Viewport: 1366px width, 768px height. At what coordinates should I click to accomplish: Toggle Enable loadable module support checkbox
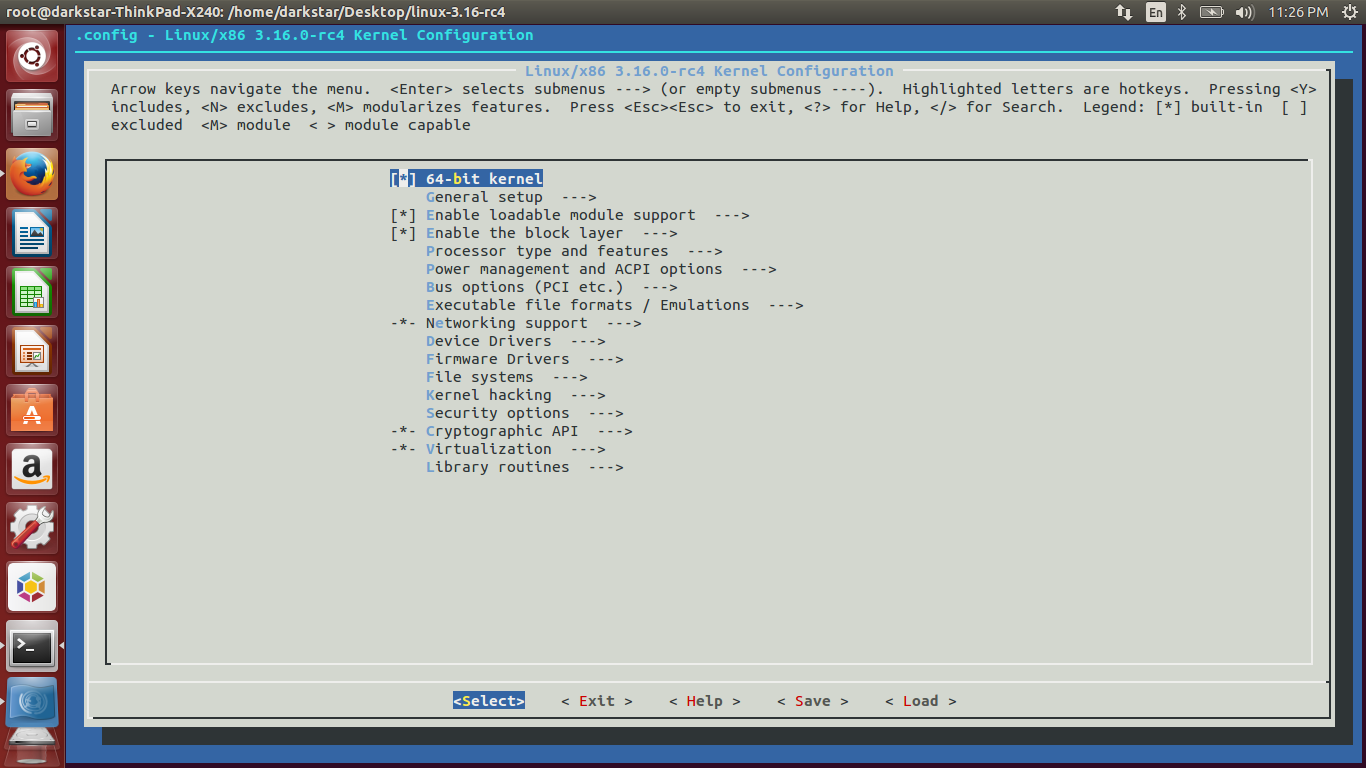[403, 215]
